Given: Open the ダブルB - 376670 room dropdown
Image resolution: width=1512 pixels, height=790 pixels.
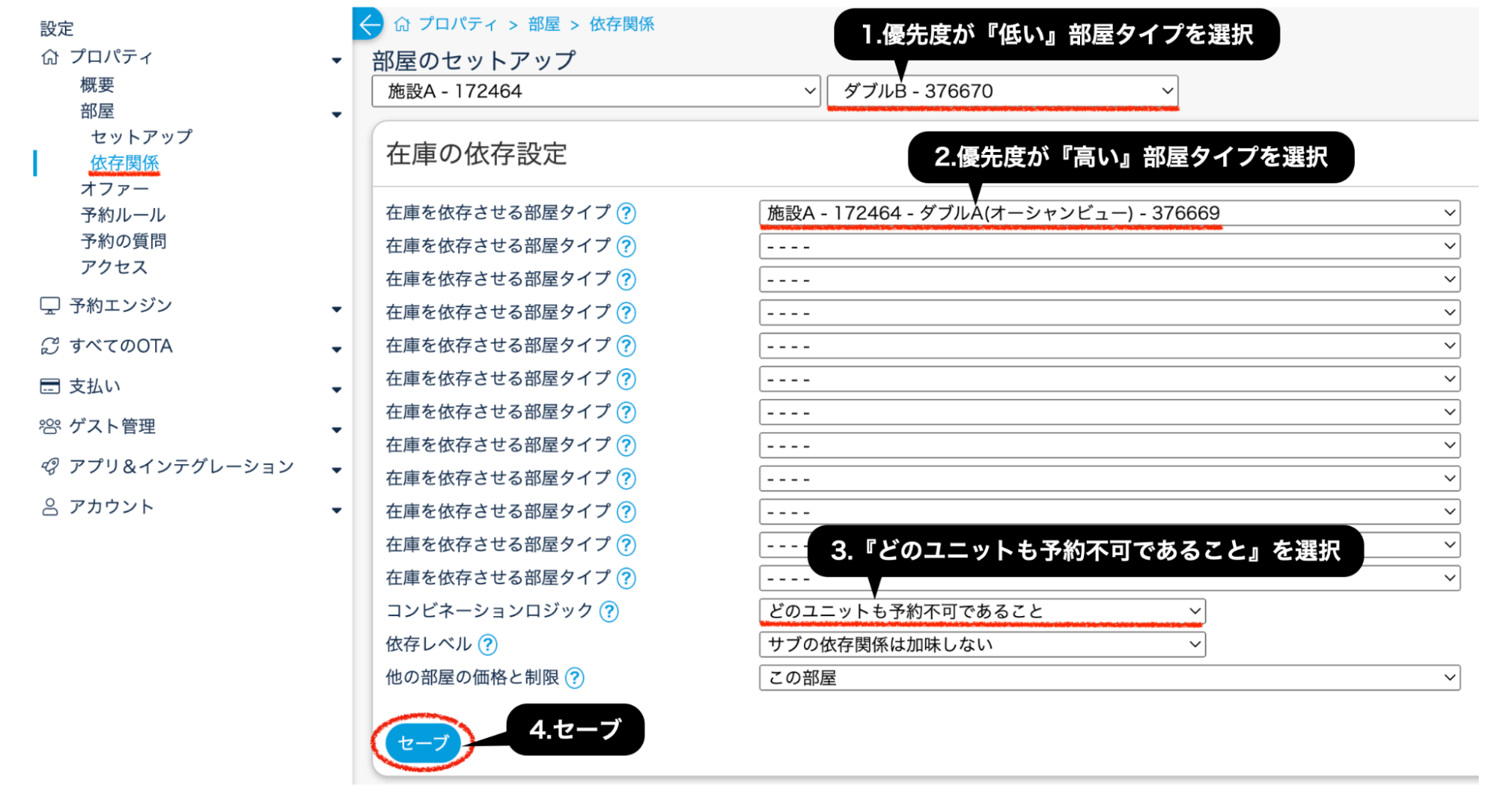Looking at the screenshot, I should pos(1002,91).
